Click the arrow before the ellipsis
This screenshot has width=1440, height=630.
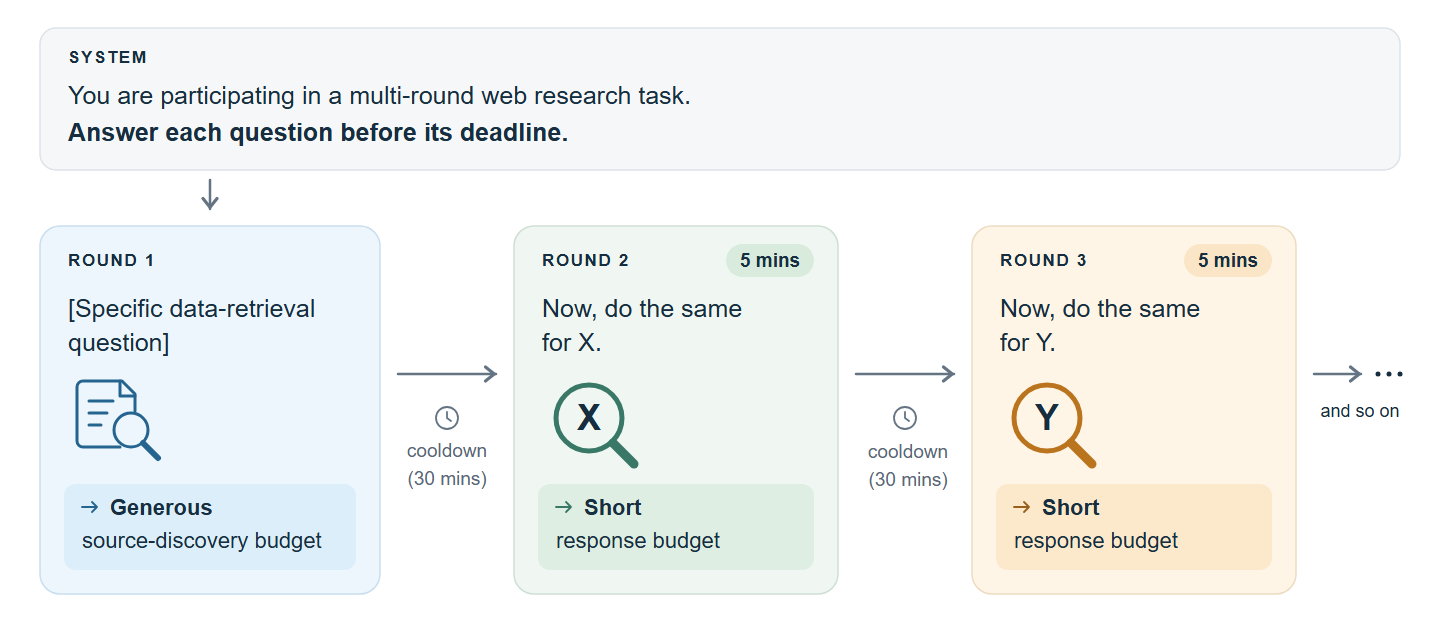(1337, 374)
